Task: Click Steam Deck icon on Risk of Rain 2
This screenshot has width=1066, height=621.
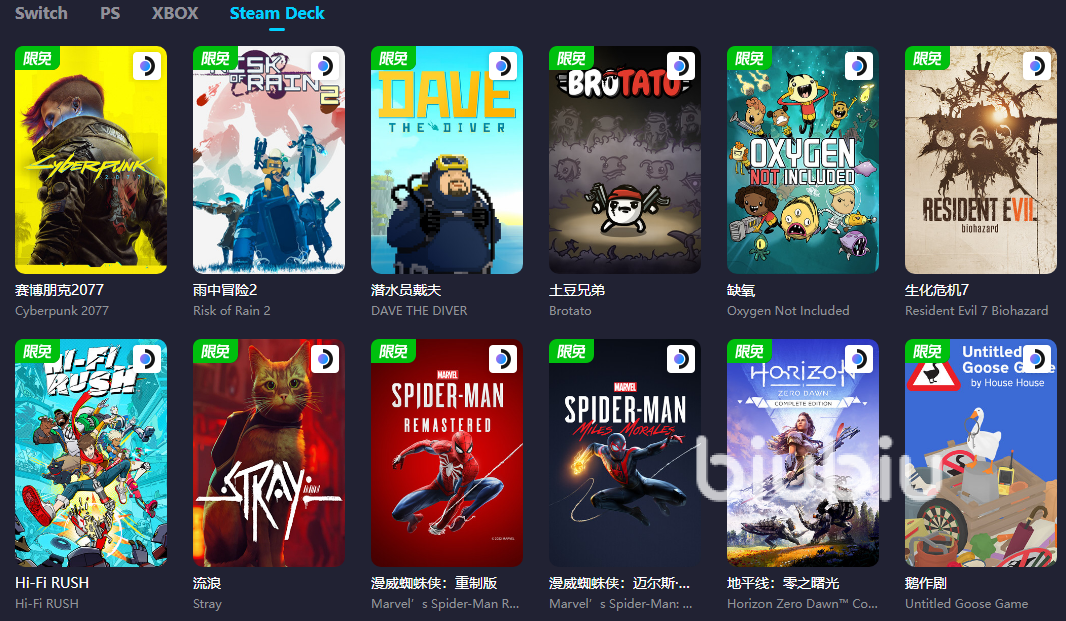Action: (324, 66)
